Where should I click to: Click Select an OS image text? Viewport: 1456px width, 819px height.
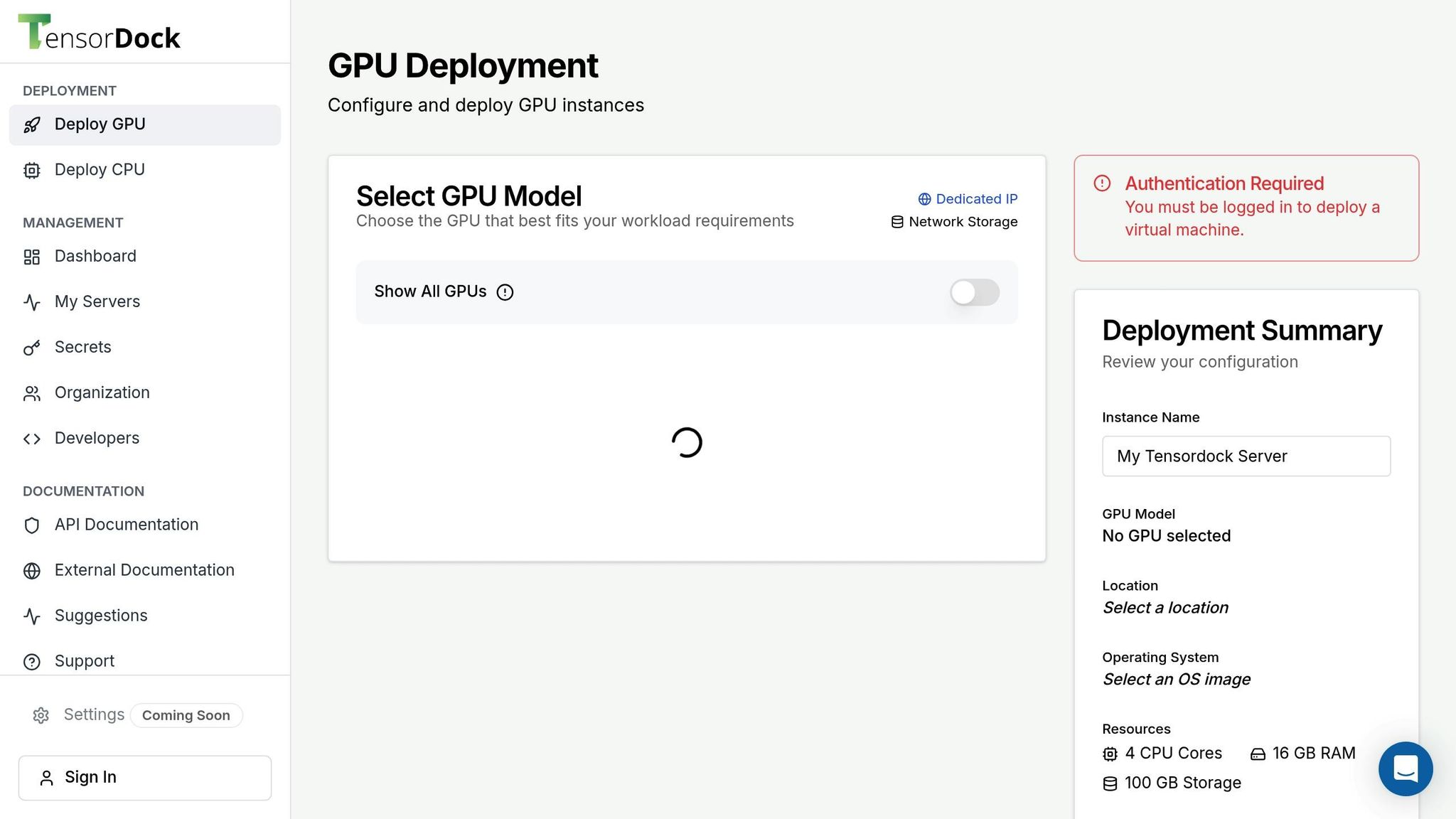(x=1177, y=680)
